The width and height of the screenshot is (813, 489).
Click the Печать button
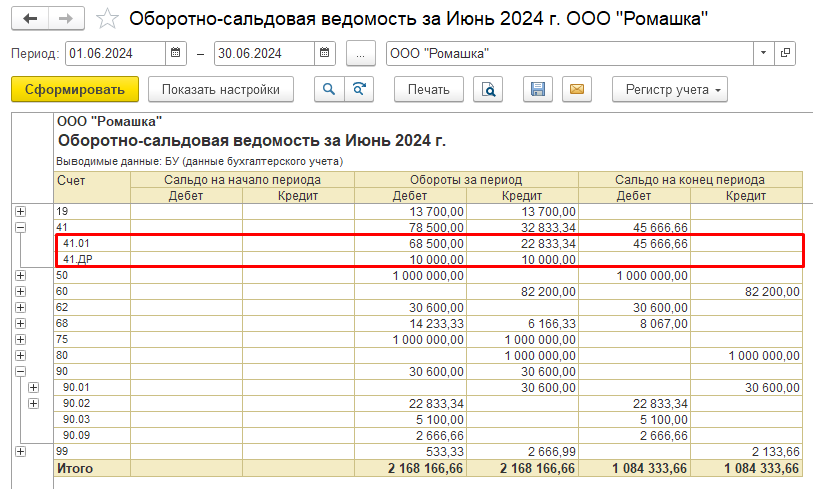(429, 90)
